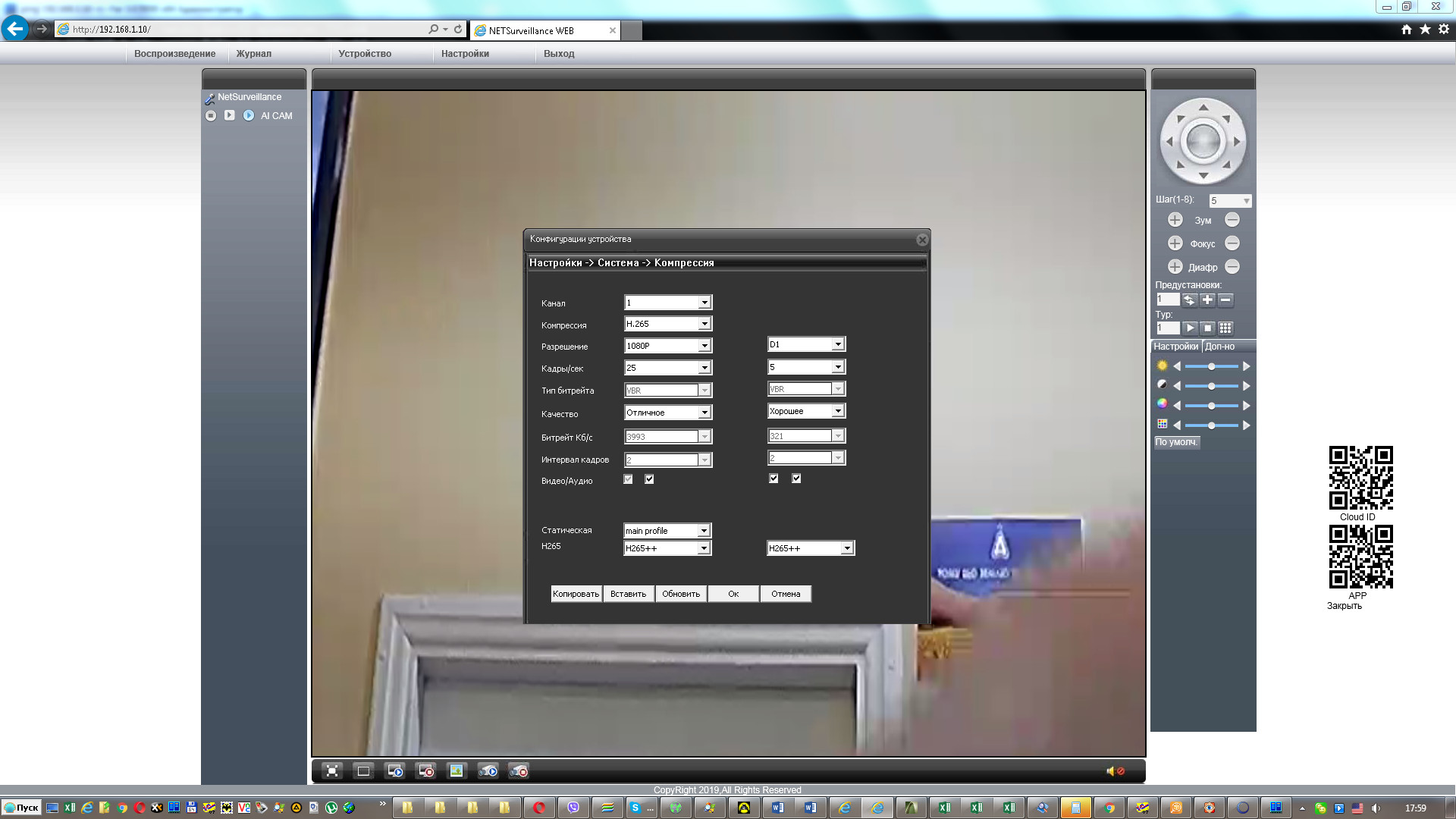Click the Ок button in dialog

[733, 594]
